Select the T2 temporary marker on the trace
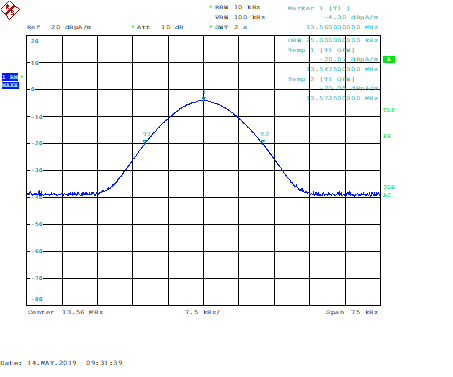Image resolution: width=453 pixels, height=377 pixels. click(x=263, y=141)
